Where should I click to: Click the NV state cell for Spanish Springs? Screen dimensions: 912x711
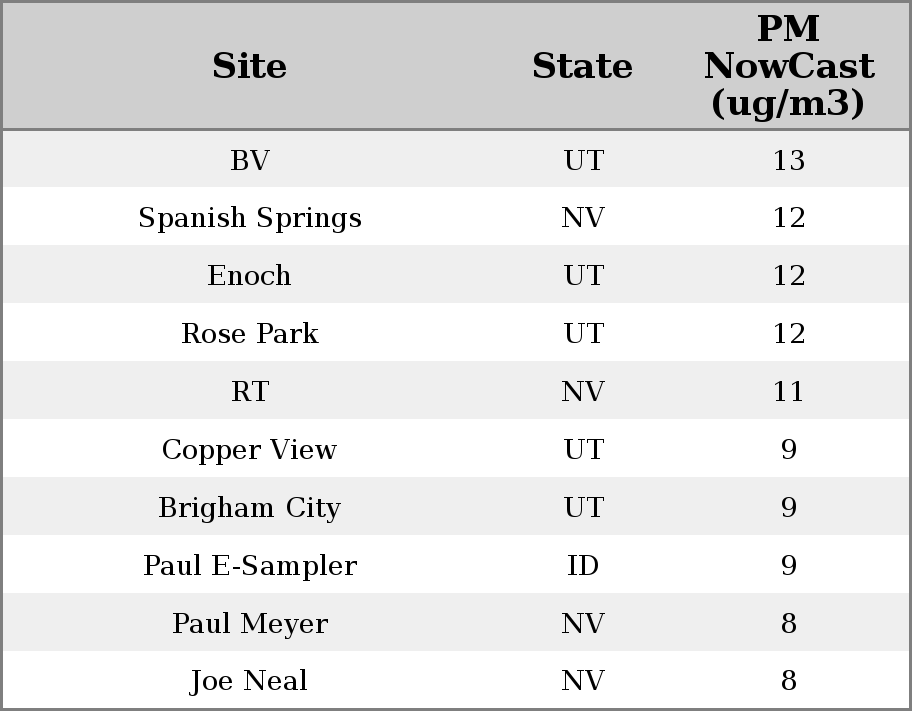click(x=582, y=218)
